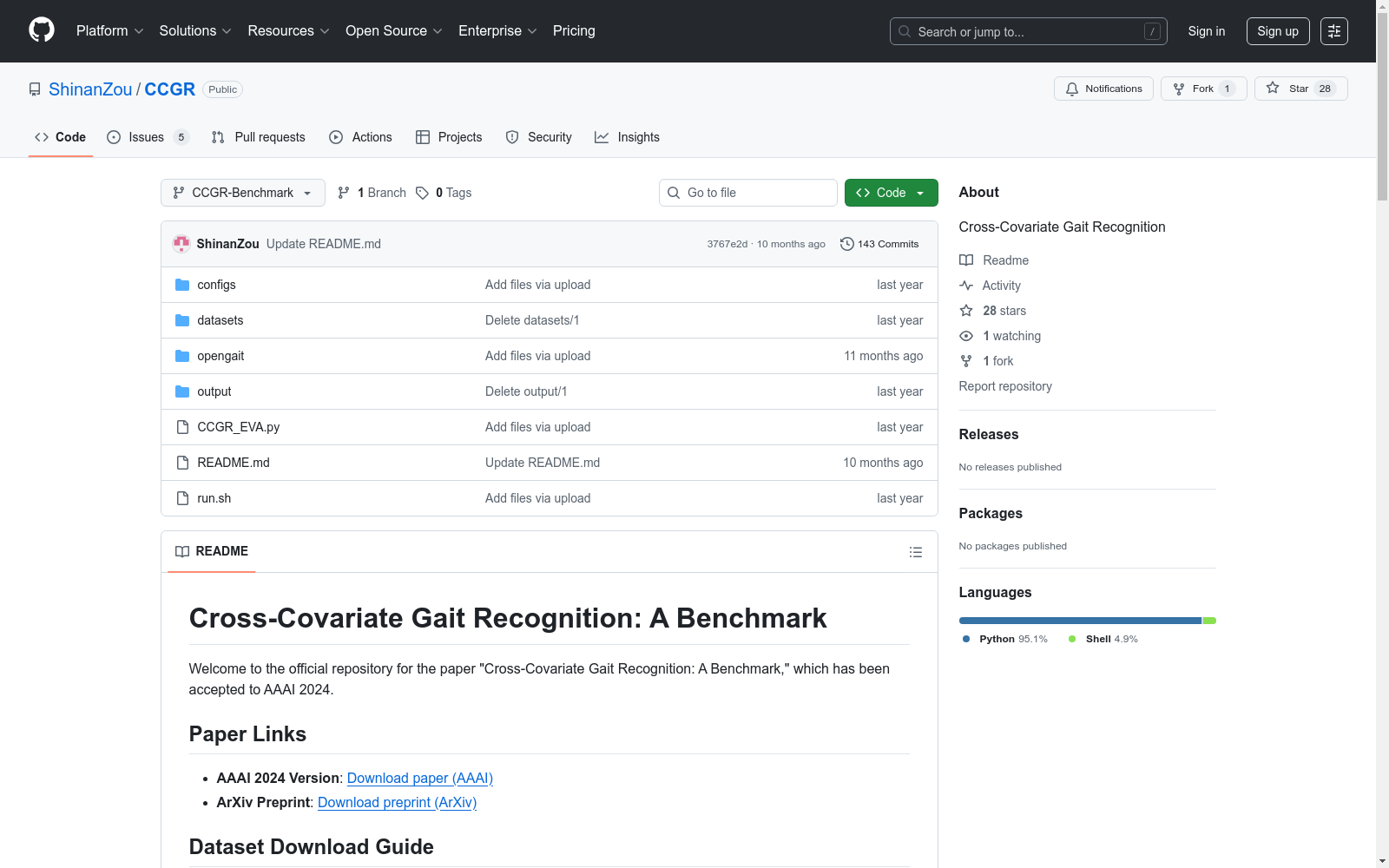Switch to the Projects tab
Viewport: 1389px width, 868px height.
(449, 137)
